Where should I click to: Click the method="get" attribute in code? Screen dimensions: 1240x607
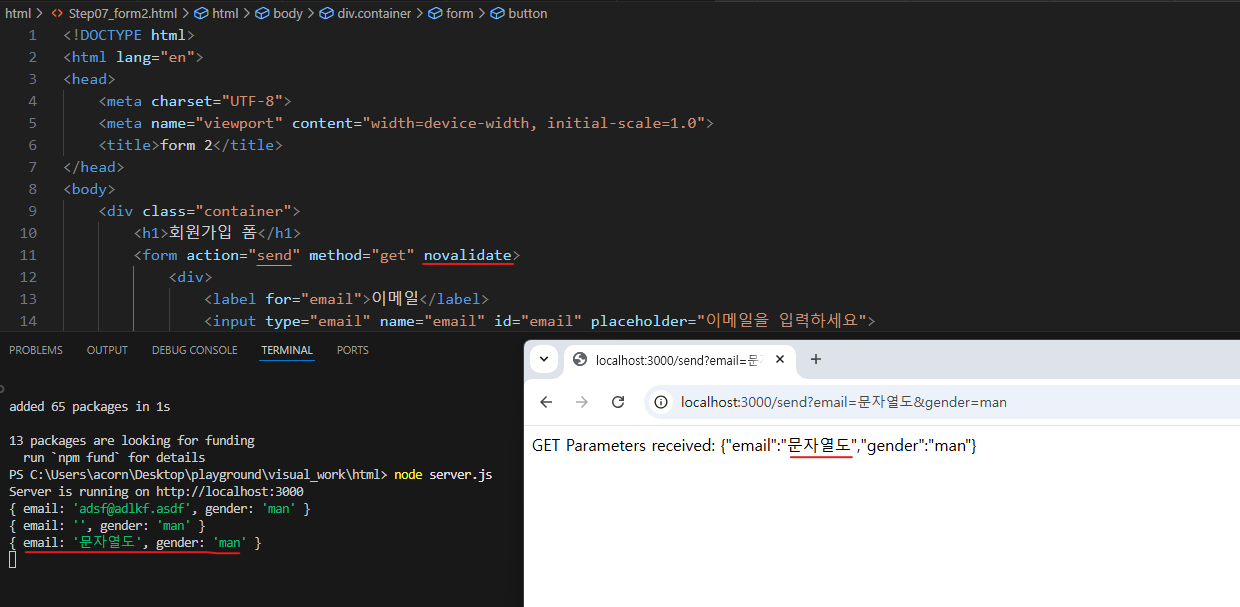coord(361,255)
